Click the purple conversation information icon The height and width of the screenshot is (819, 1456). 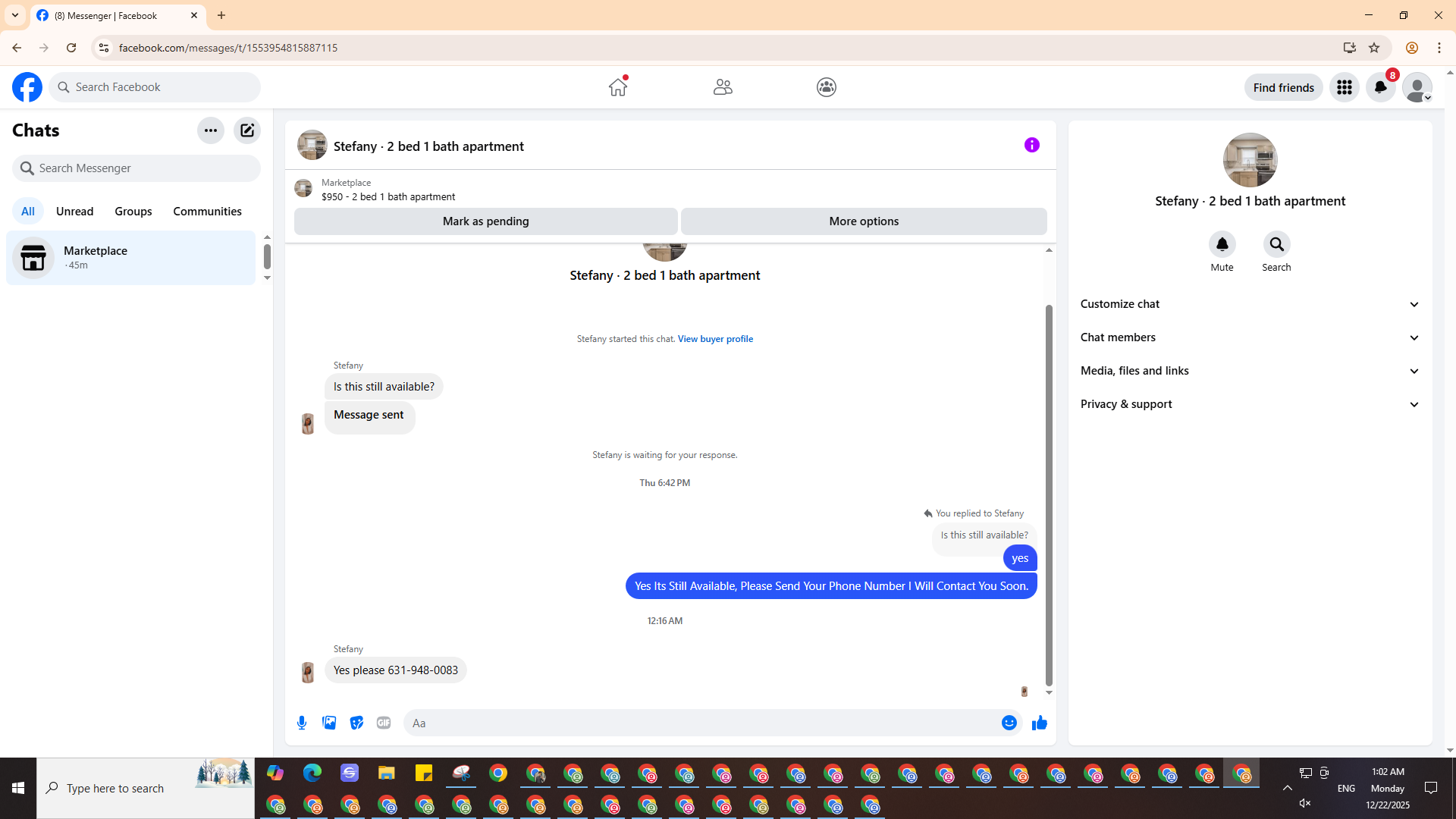click(x=1032, y=145)
